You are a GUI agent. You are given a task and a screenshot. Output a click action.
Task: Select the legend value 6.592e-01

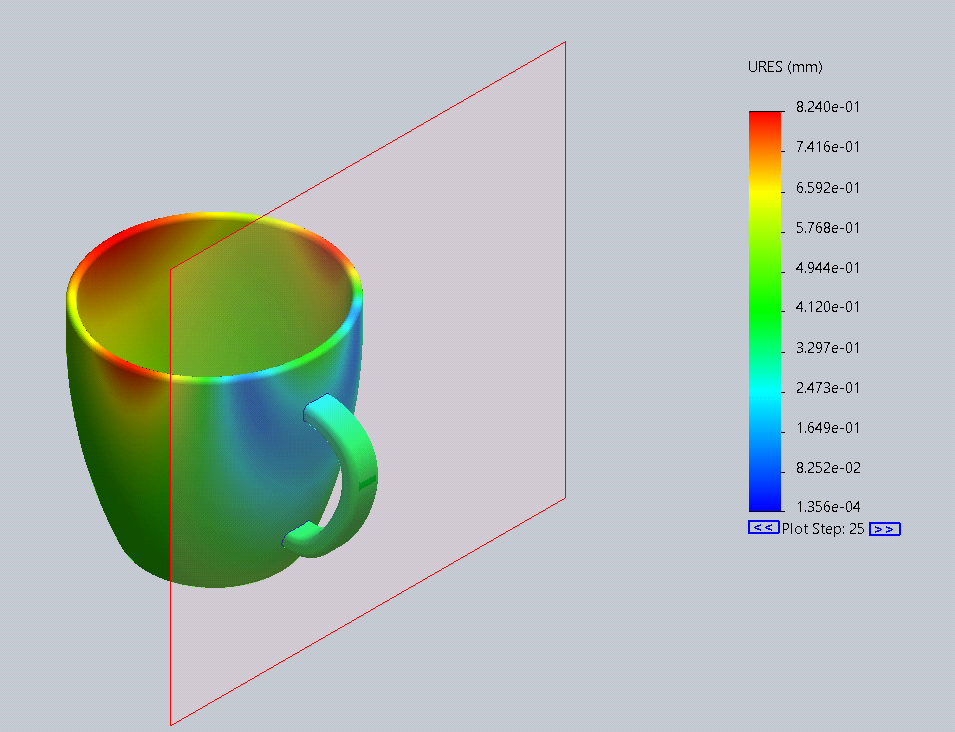click(828, 188)
